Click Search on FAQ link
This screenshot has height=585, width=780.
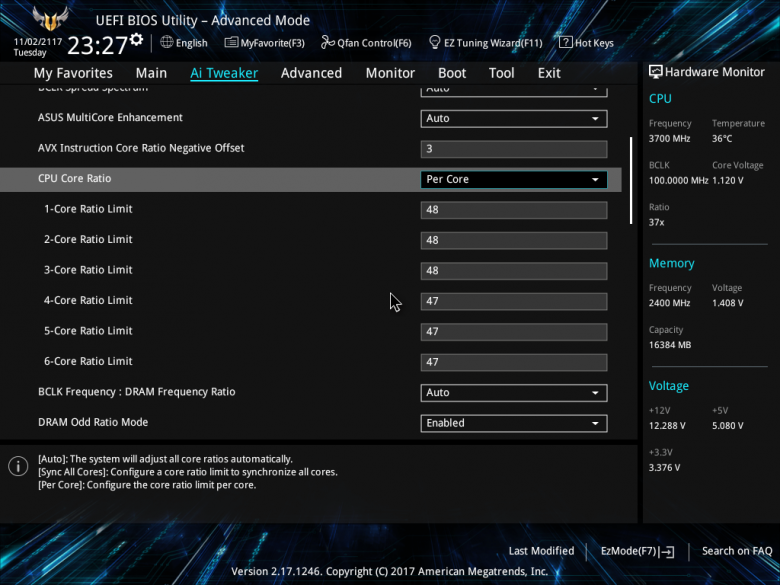737,551
